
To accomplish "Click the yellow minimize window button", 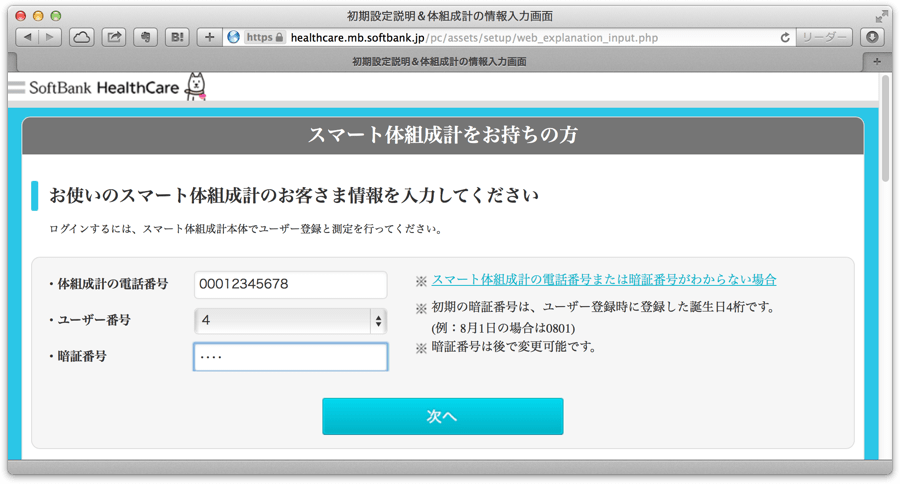I will click(x=38, y=16).
